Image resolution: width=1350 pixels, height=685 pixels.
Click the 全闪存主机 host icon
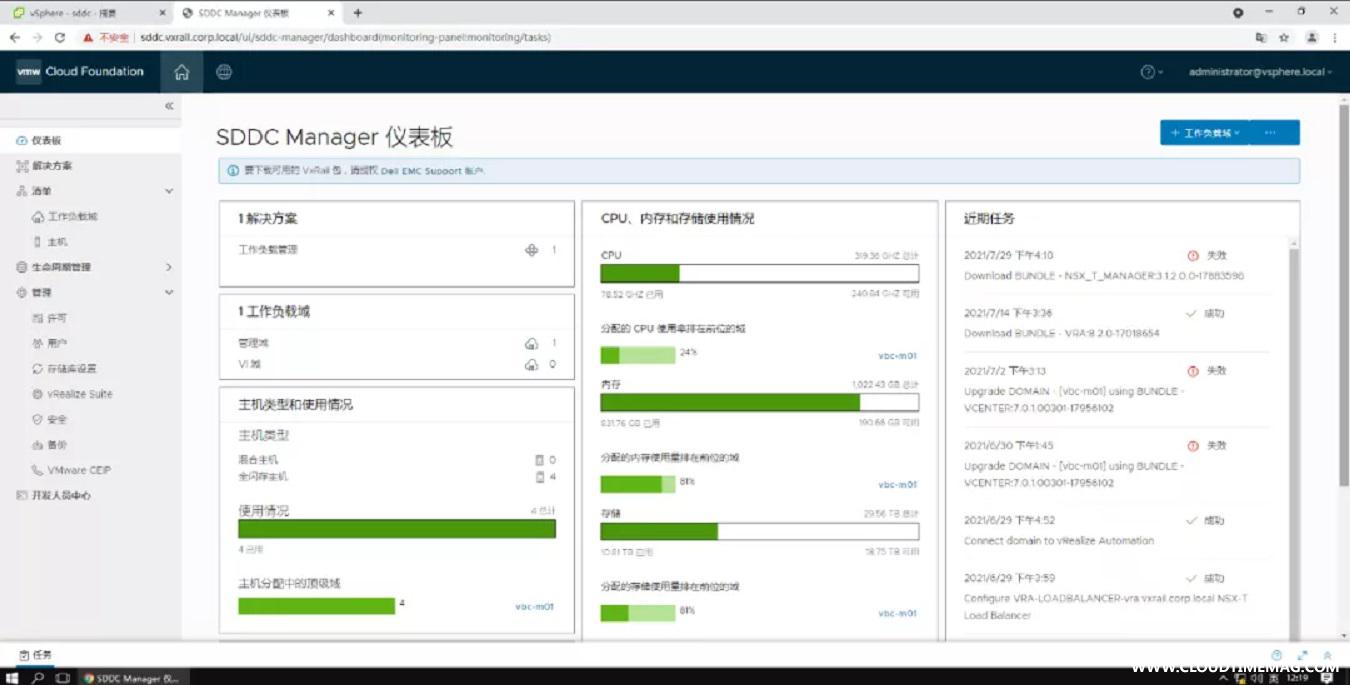click(x=540, y=477)
